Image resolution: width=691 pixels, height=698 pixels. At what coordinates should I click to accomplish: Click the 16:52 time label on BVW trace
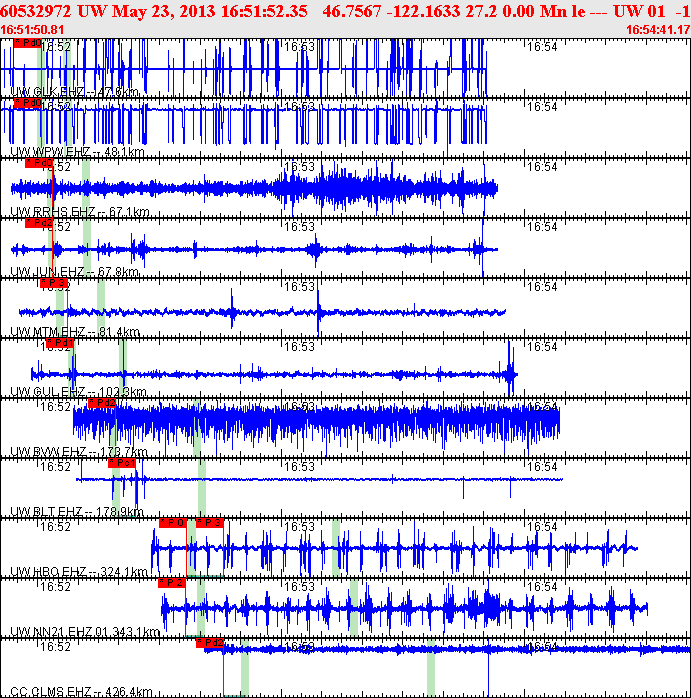click(56, 407)
